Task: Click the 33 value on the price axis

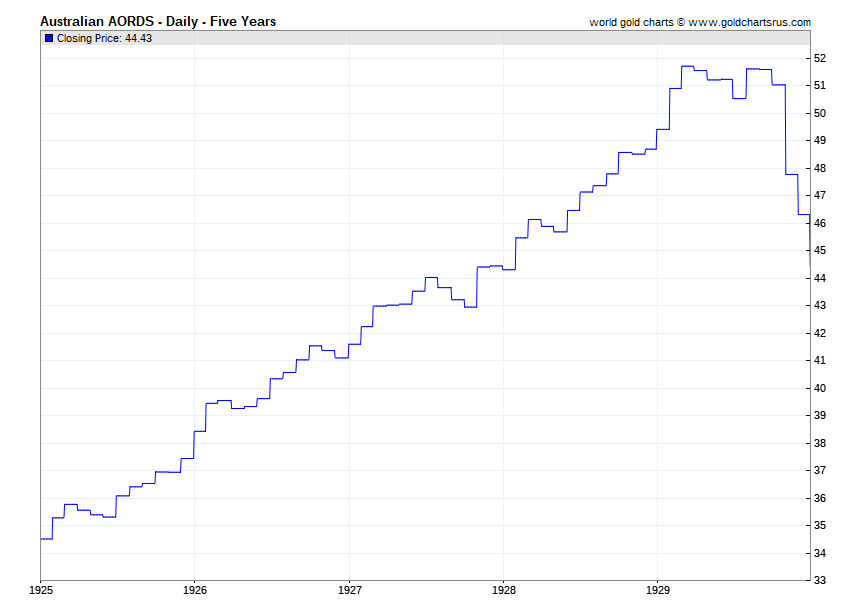Action: click(819, 580)
